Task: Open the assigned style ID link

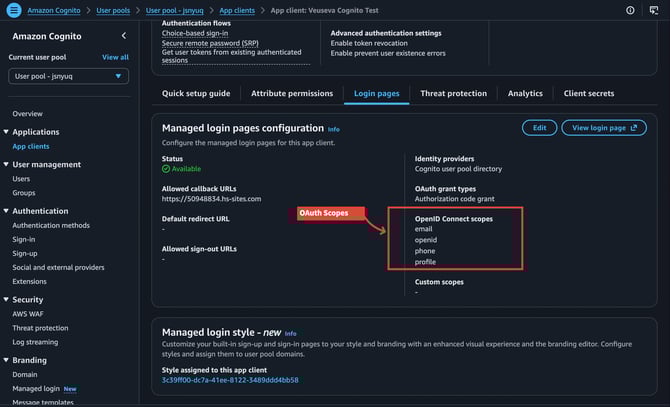Action: coord(230,380)
